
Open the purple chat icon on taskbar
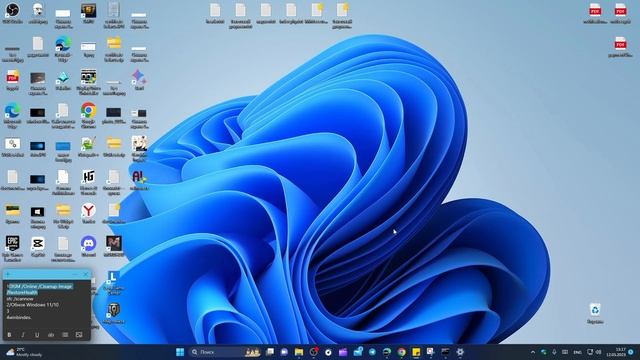click(284, 352)
